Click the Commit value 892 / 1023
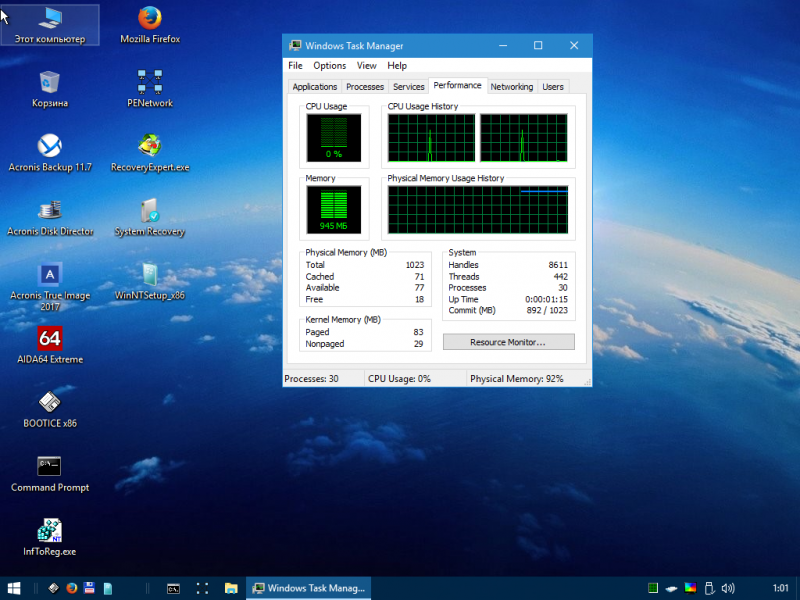This screenshot has height=600, width=800. (547, 310)
